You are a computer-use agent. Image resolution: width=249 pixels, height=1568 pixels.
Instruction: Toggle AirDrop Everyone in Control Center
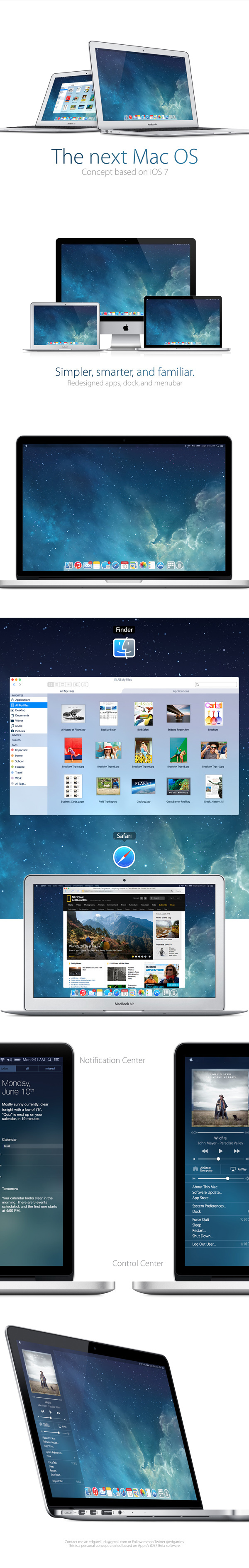click(x=204, y=1169)
